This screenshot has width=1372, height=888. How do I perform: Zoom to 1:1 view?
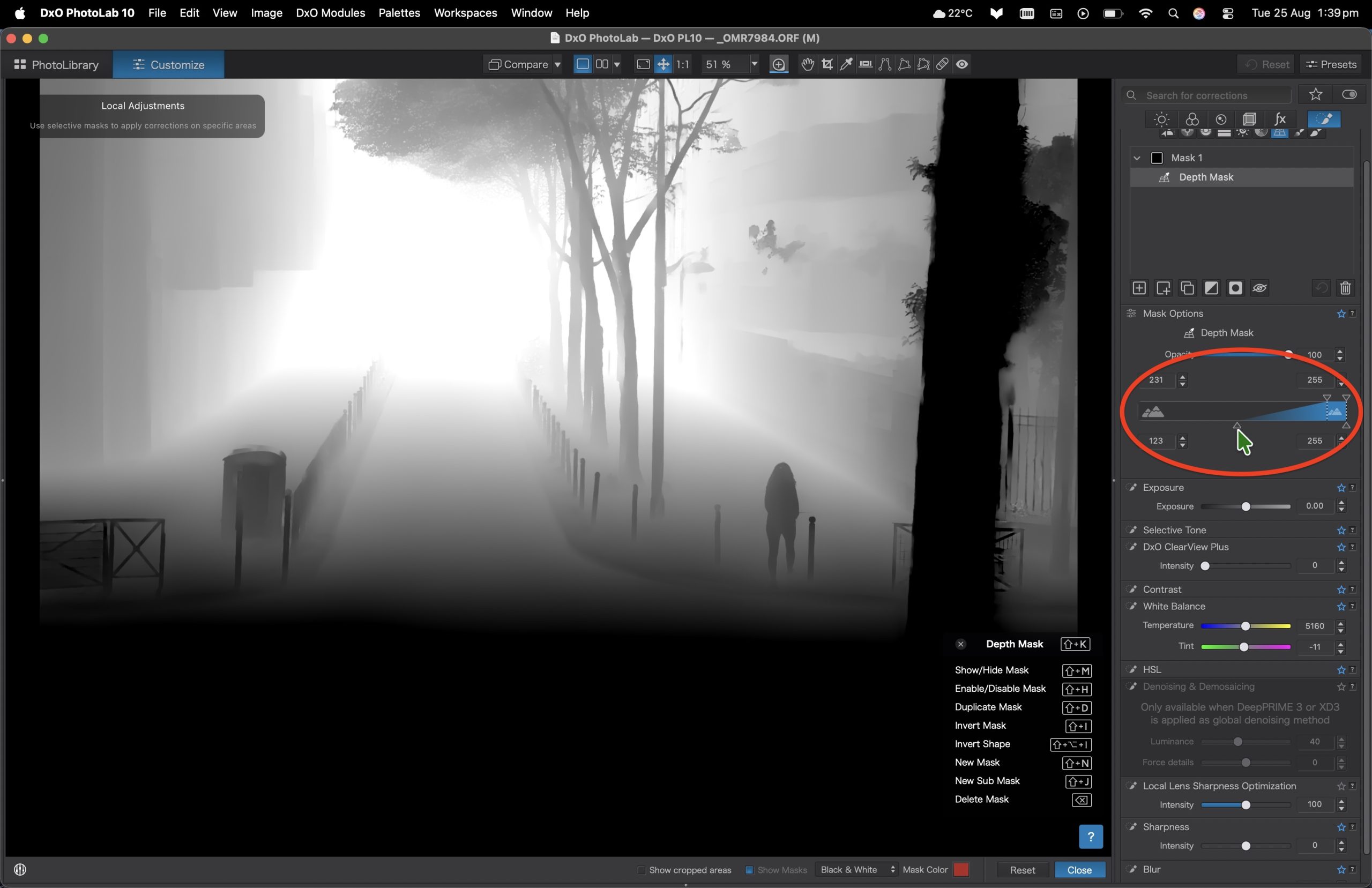click(x=683, y=65)
